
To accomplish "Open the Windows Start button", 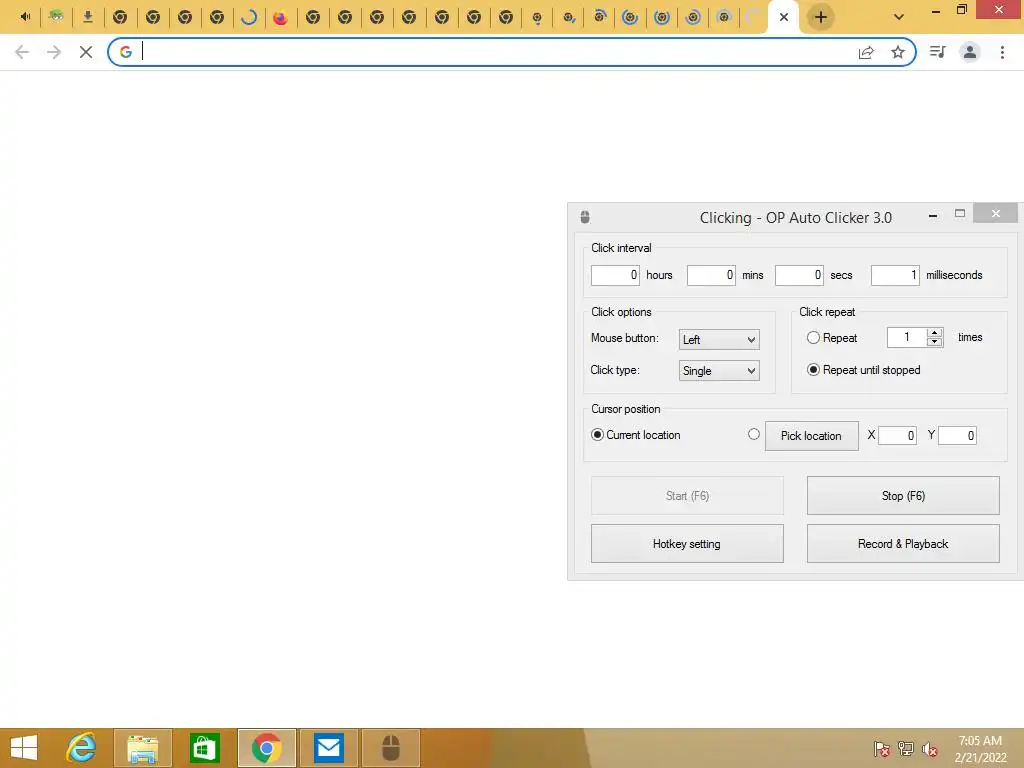I will click(24, 748).
